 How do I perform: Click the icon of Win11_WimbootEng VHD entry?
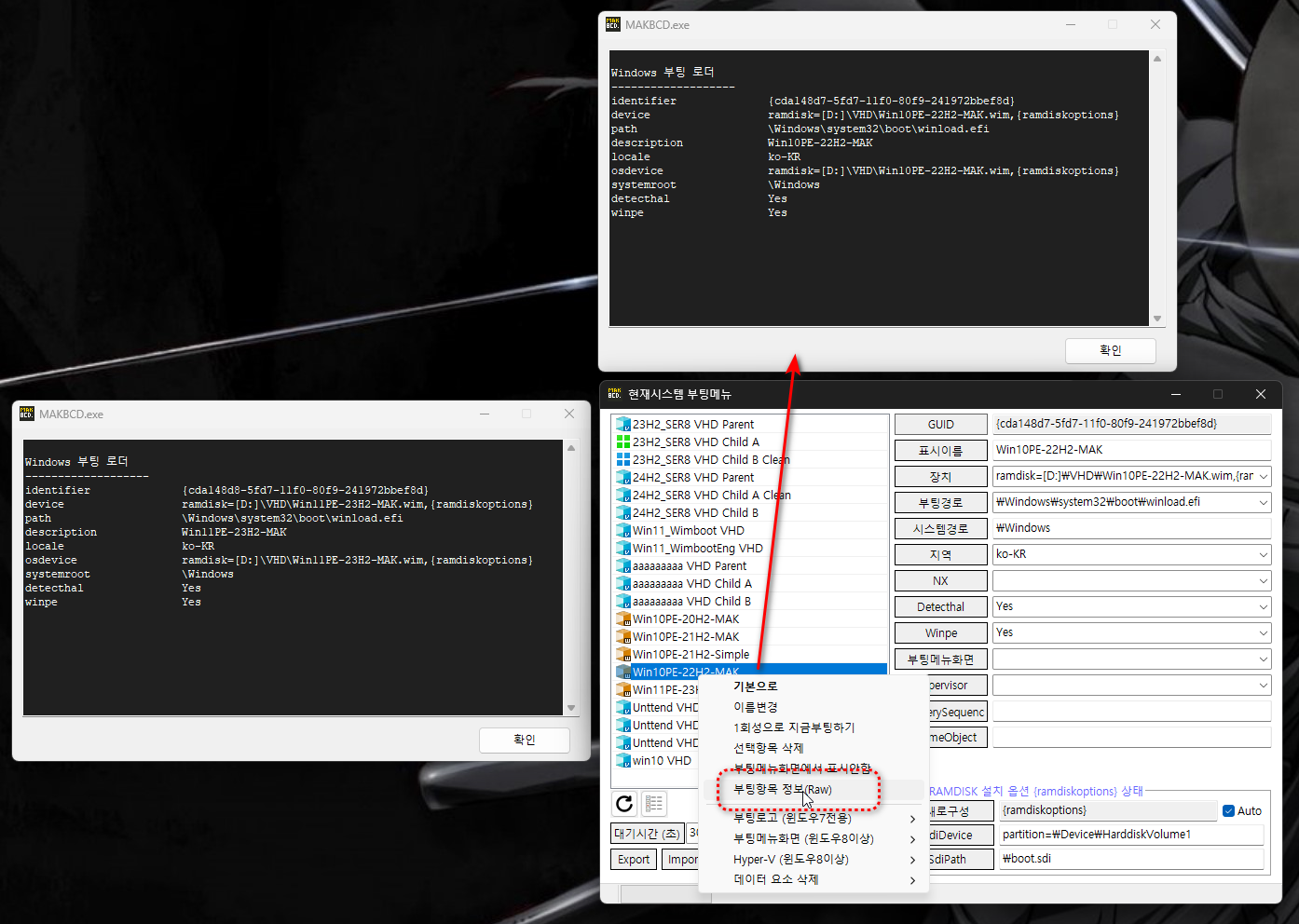coord(623,549)
